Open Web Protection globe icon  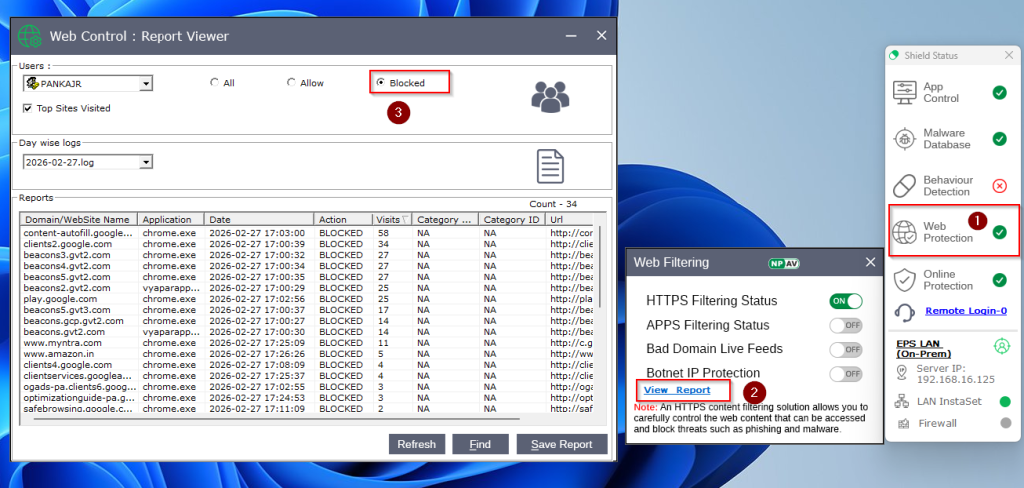[x=905, y=232]
